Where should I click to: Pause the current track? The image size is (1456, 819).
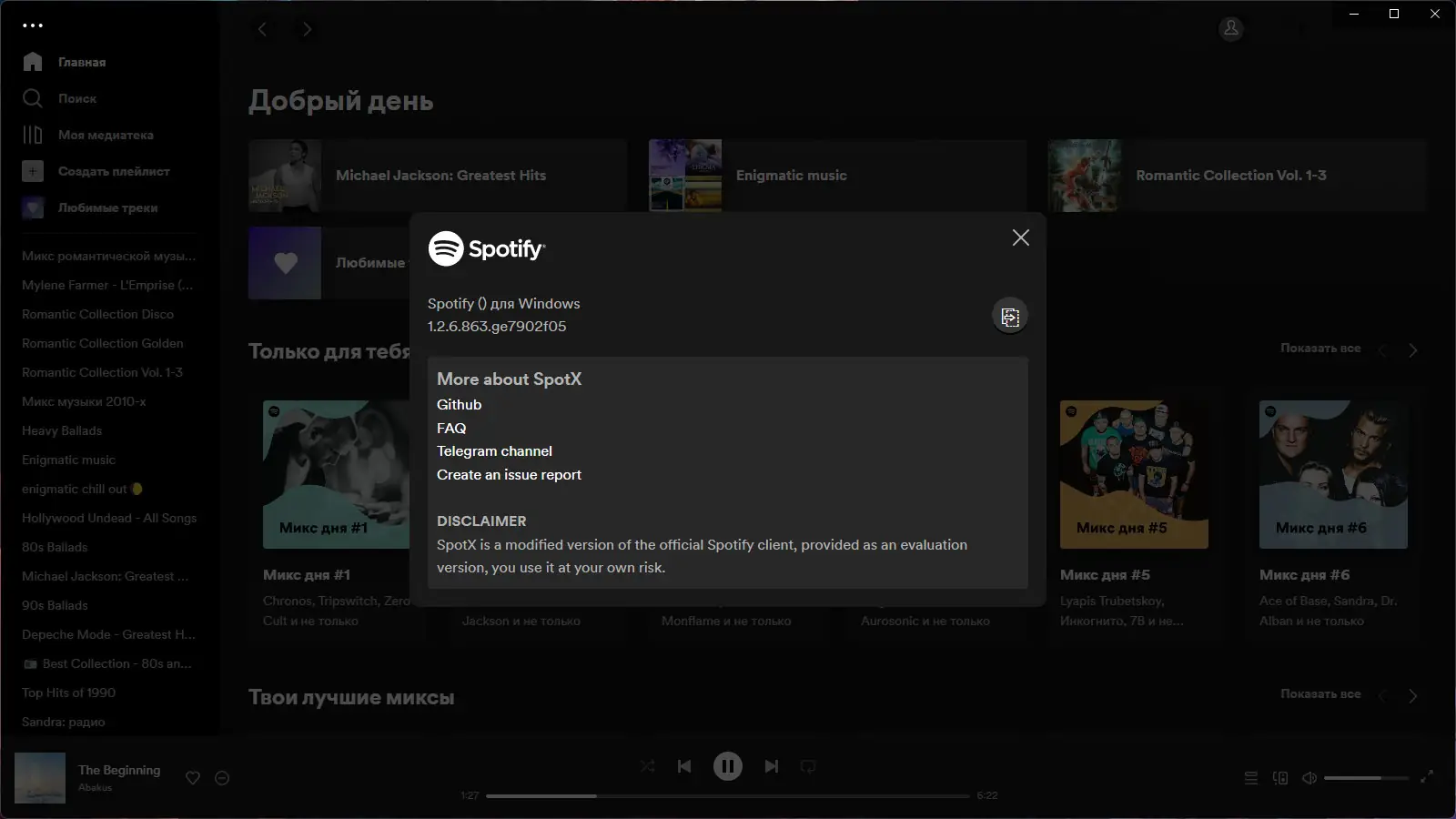[x=728, y=766]
